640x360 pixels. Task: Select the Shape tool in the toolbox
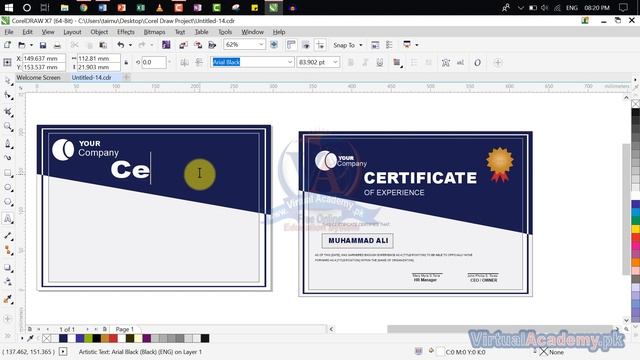(x=7, y=96)
